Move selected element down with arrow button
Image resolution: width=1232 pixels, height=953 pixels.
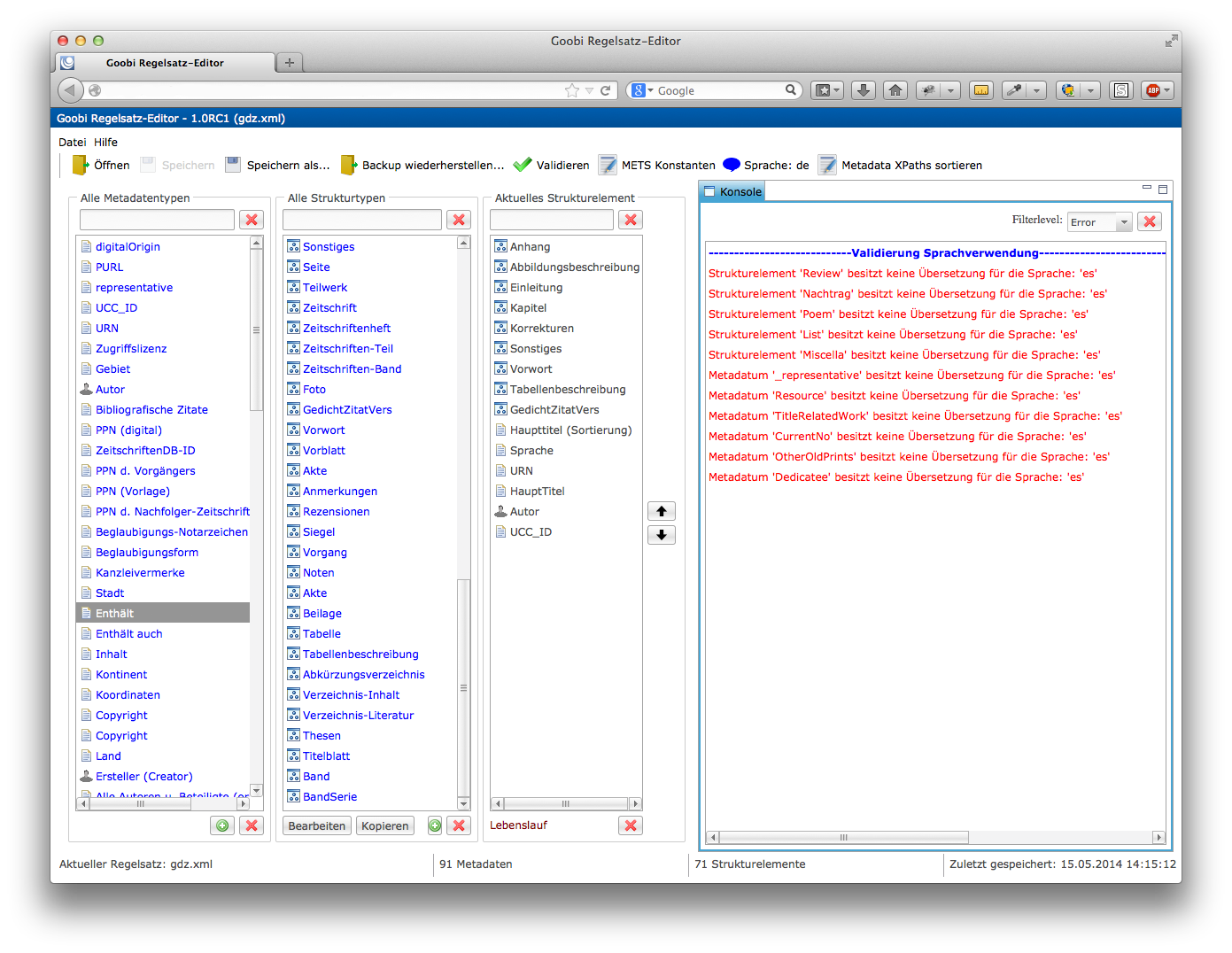[x=662, y=535]
